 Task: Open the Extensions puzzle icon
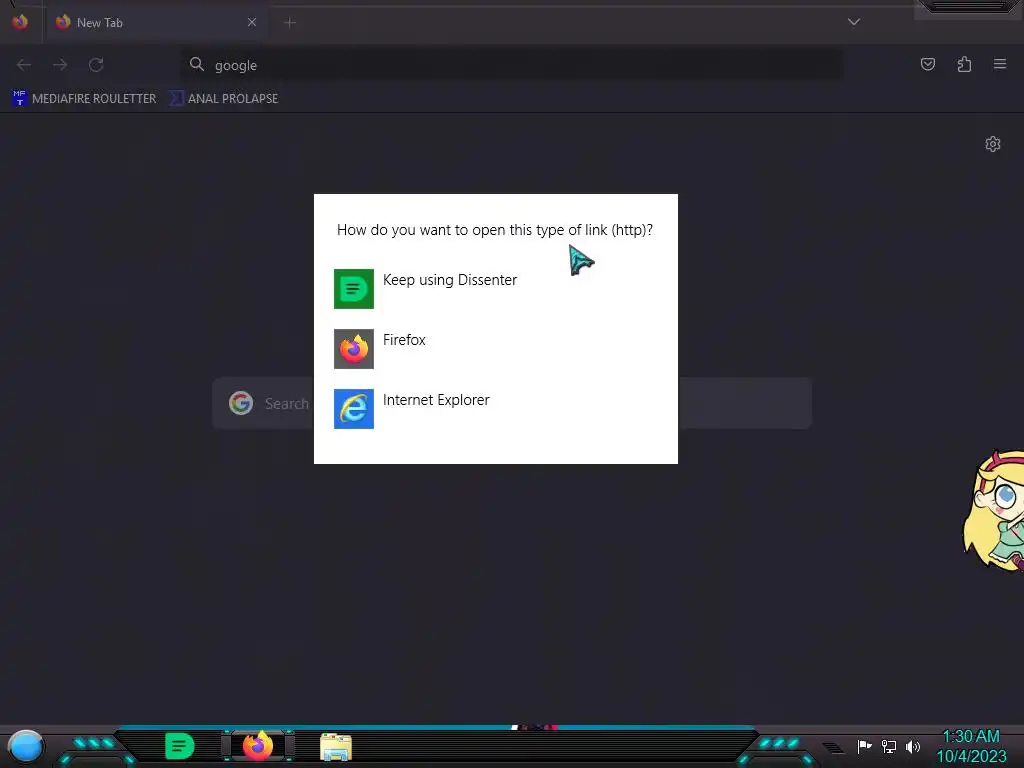[x=964, y=64]
